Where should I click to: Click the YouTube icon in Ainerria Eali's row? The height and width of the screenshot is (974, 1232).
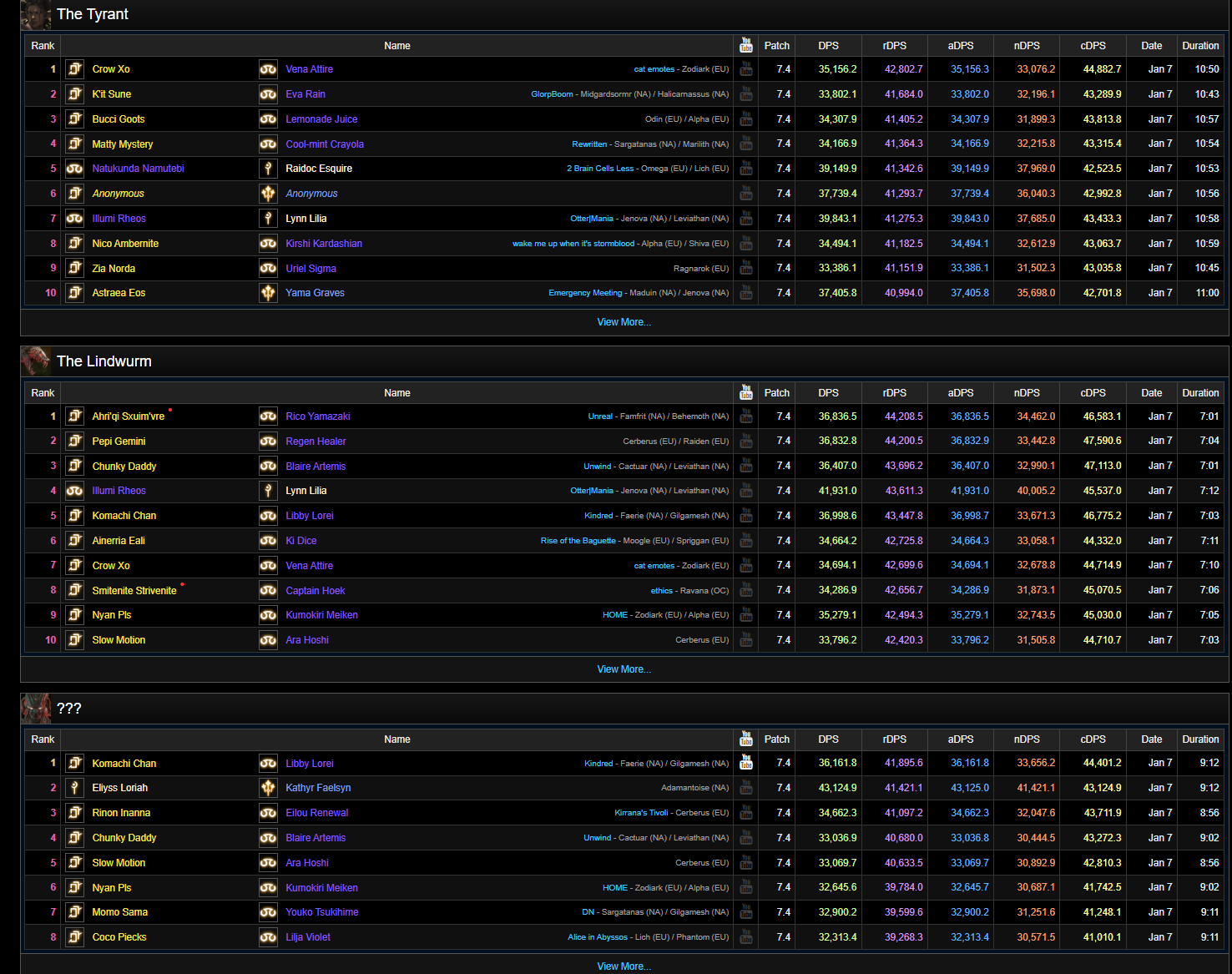pyautogui.click(x=746, y=541)
